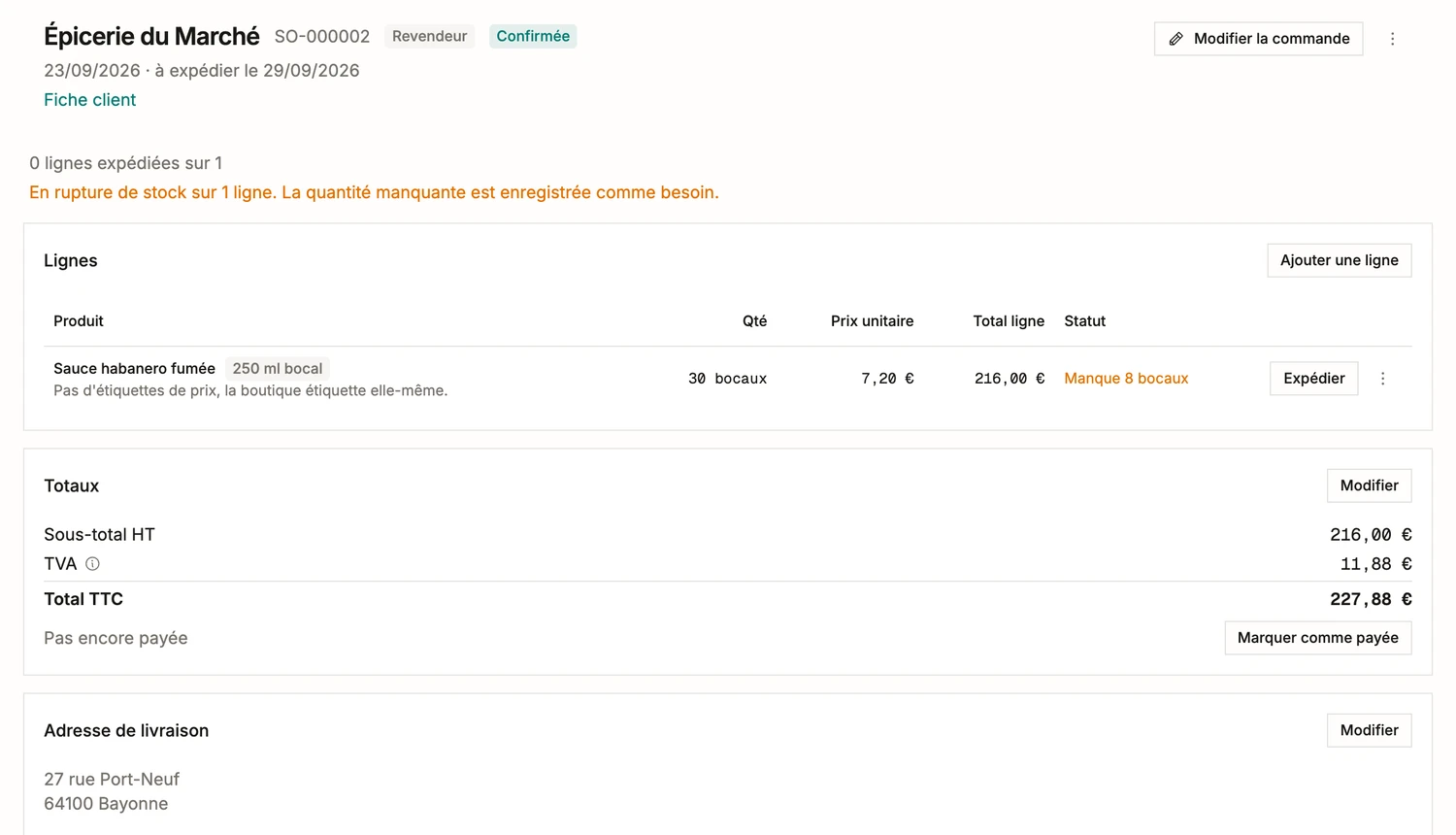The height and width of the screenshot is (835, 1456).
Task: Select the Manque 8 bocaux status
Action: point(1126,379)
